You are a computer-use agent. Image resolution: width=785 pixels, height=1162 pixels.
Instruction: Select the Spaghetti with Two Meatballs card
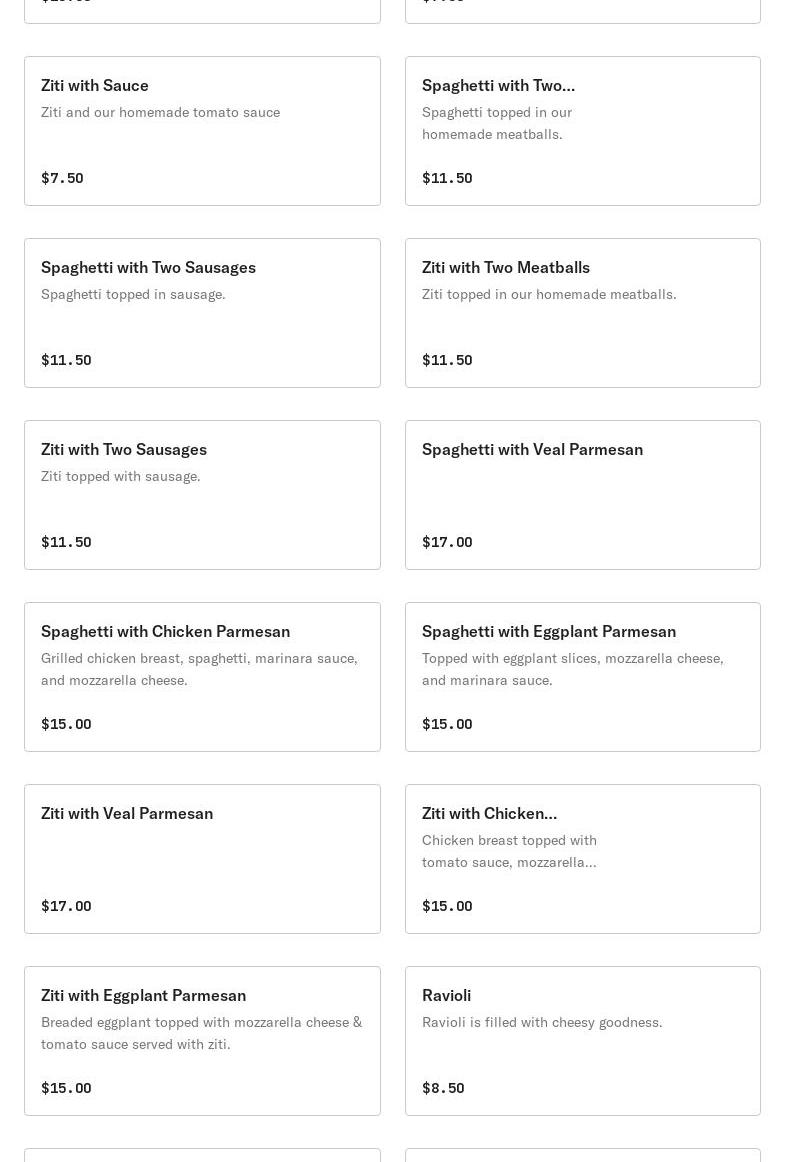(582, 131)
